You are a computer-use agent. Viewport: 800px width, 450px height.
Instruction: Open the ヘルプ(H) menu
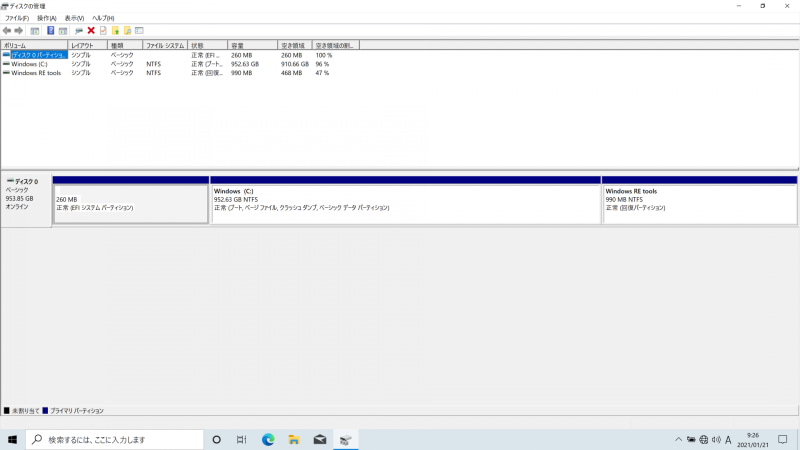(103, 18)
